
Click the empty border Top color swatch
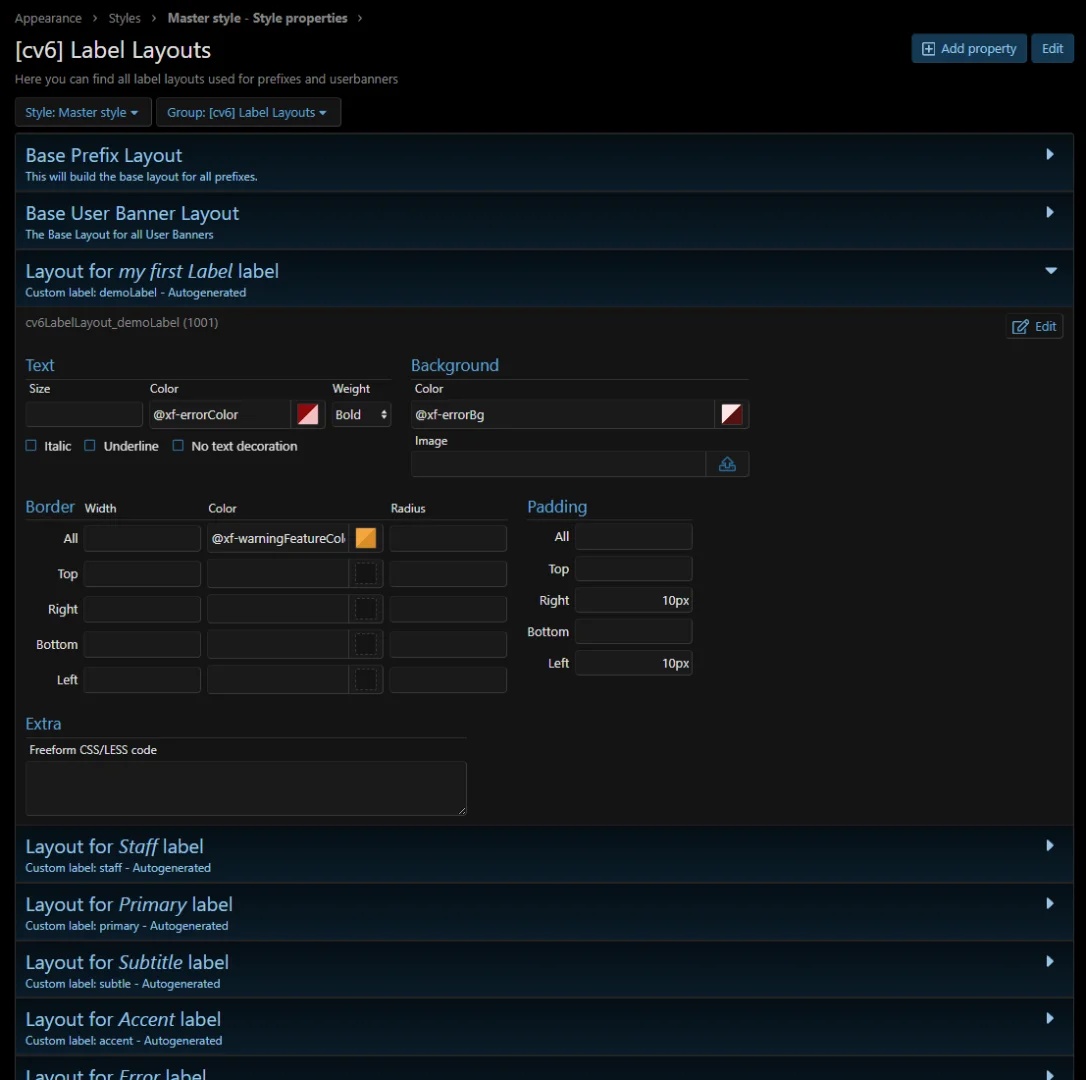click(x=366, y=574)
